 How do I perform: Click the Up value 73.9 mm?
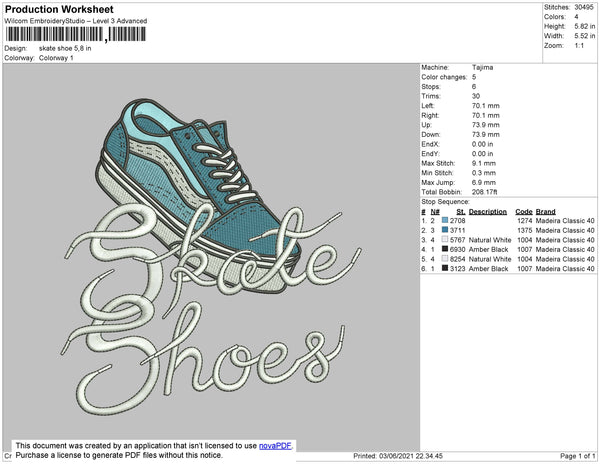click(x=486, y=125)
